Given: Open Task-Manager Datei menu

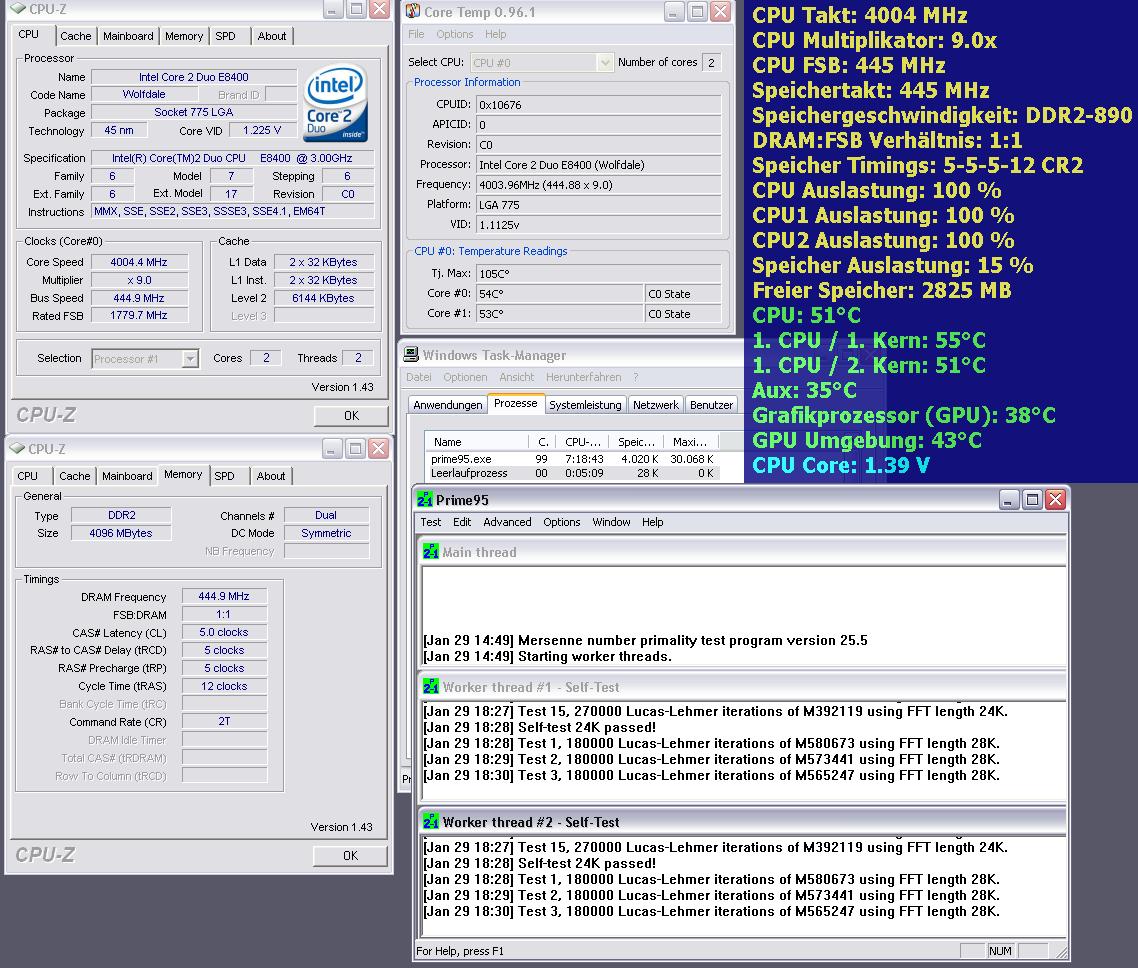Looking at the screenshot, I should (418, 377).
